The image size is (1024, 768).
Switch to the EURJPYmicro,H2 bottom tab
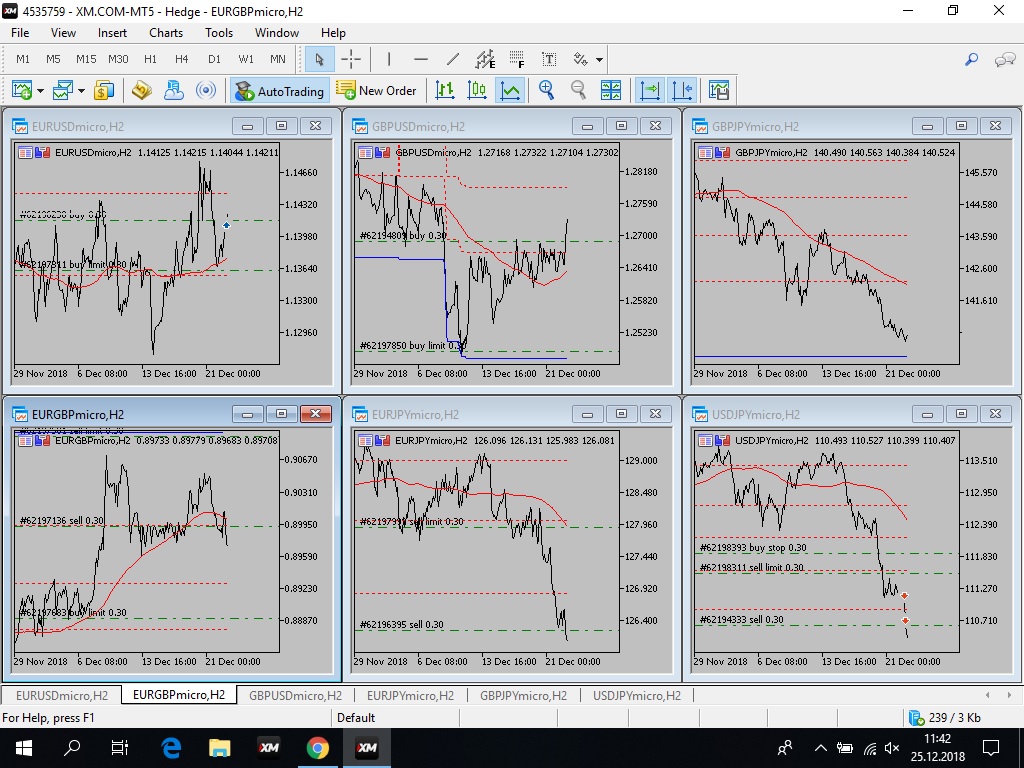pos(410,696)
